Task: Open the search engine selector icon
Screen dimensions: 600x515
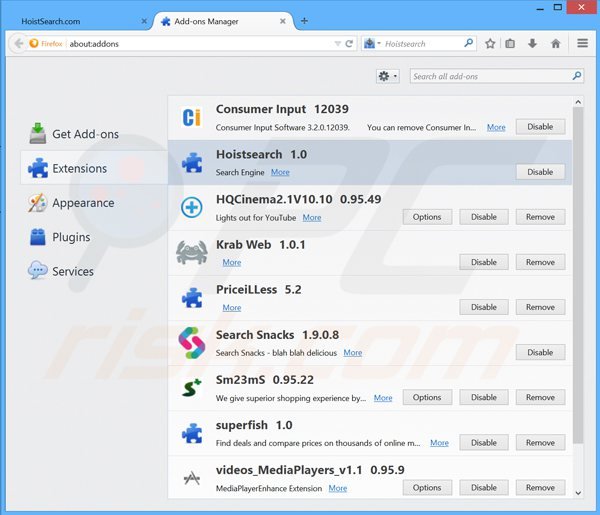Action: [372, 44]
